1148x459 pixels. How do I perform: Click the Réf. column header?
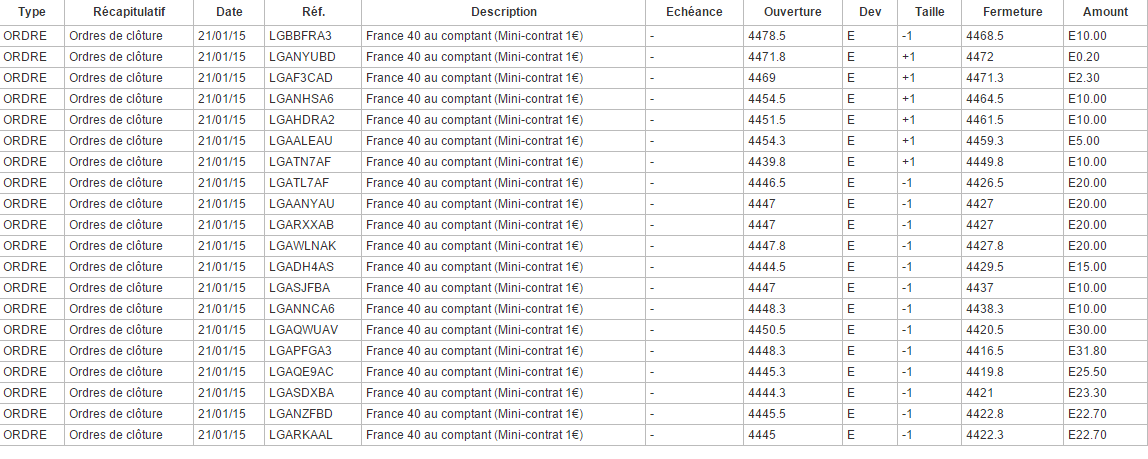tap(312, 12)
